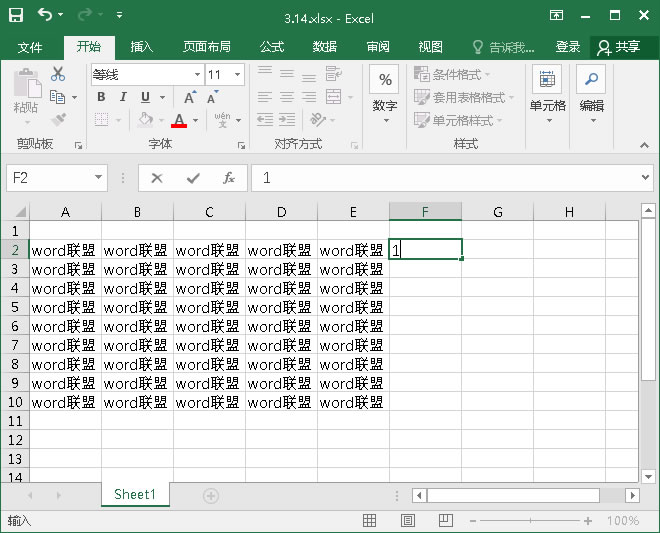The width and height of the screenshot is (660, 533).
Task: Click the text orientation icon
Action: (x=318, y=120)
